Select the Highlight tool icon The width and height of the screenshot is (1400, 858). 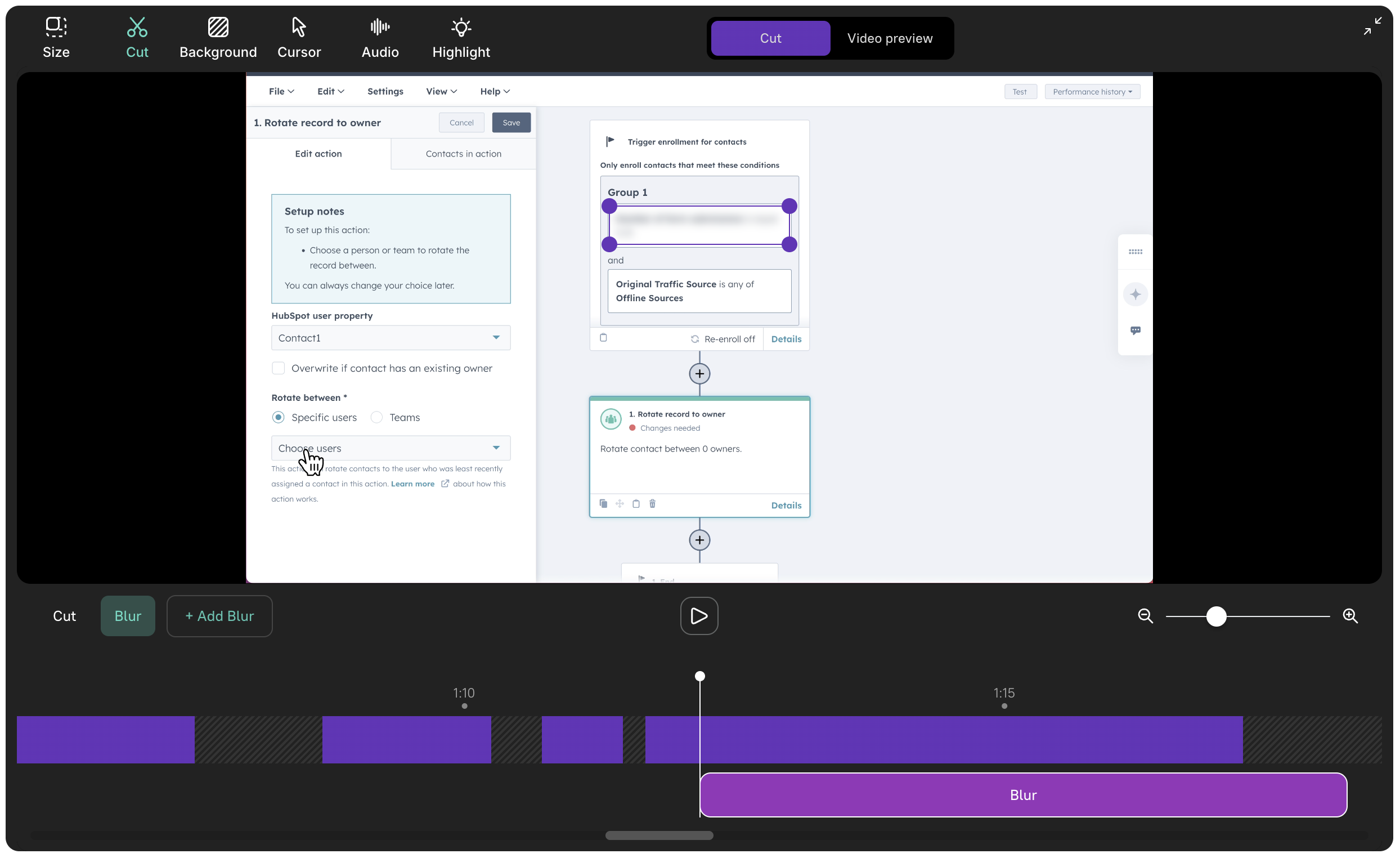[x=461, y=26]
